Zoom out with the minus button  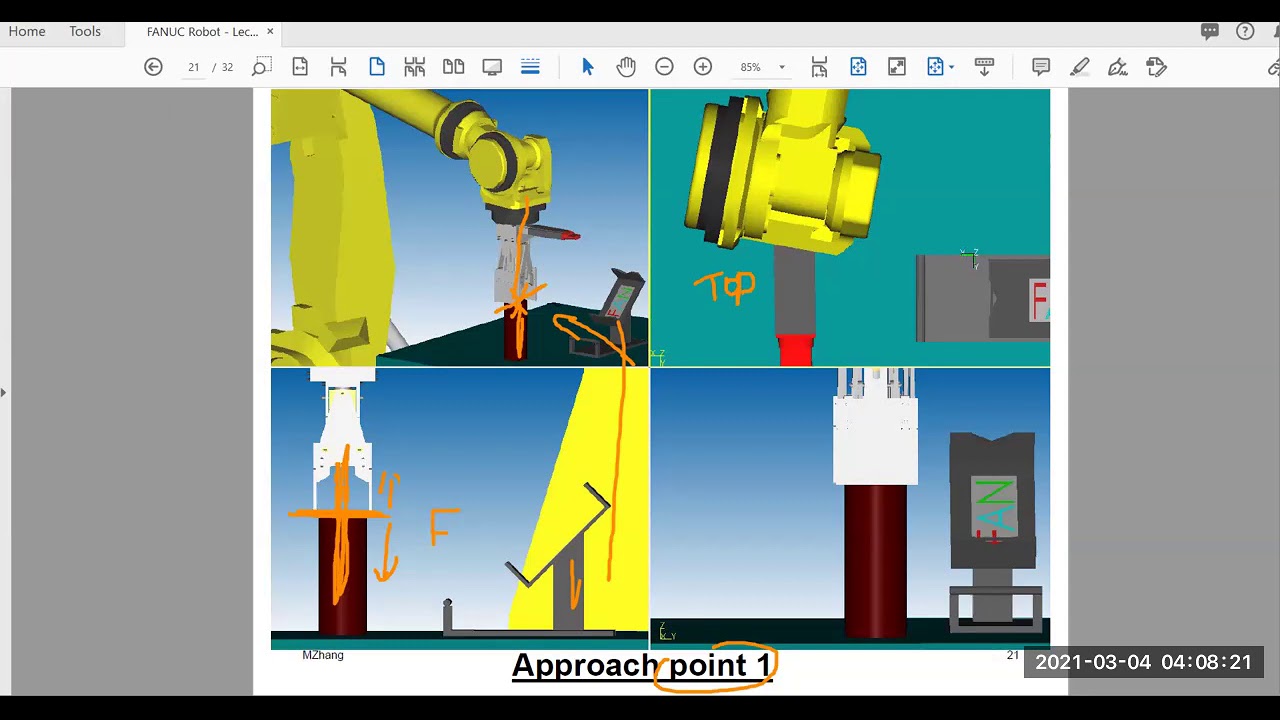coord(664,67)
